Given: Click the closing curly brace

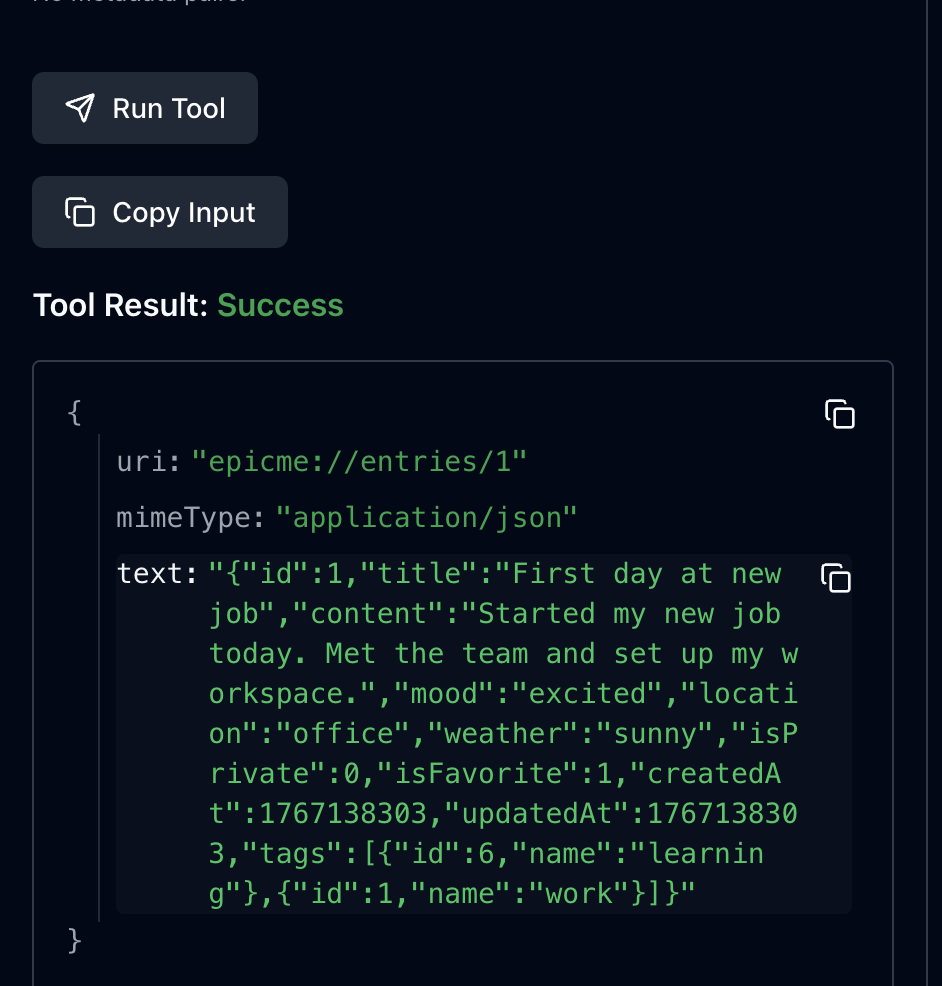Looking at the screenshot, I should coord(73,941).
